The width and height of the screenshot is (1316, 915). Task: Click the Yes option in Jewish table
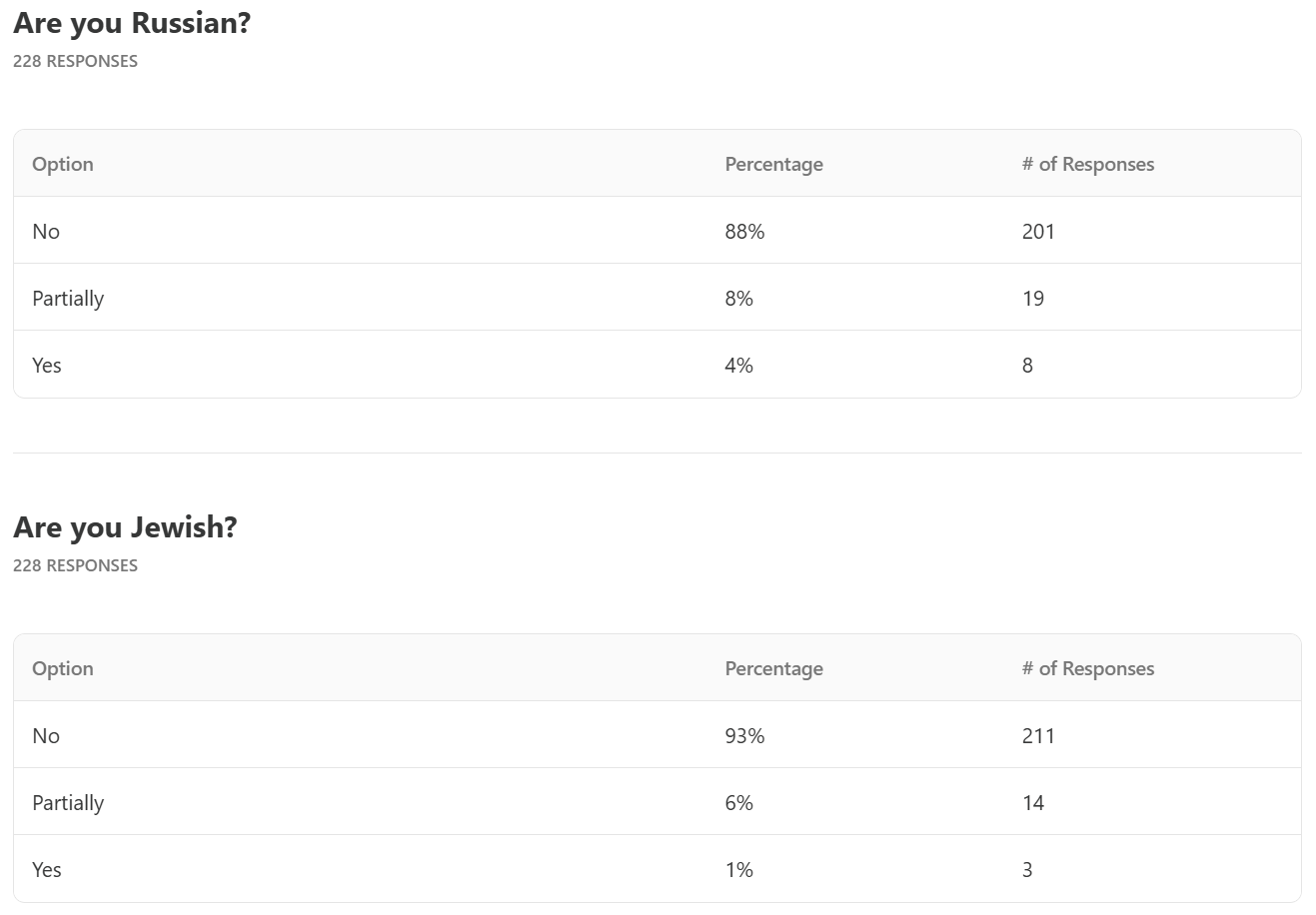coord(47,870)
